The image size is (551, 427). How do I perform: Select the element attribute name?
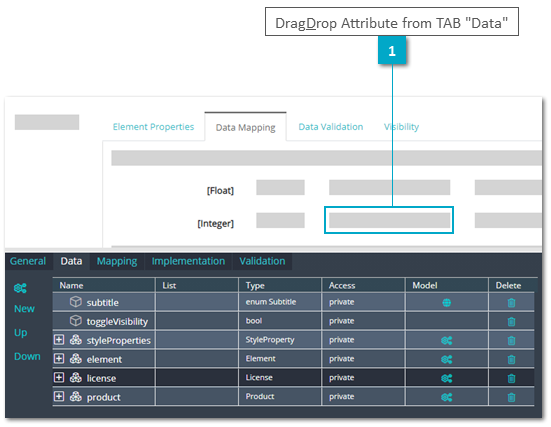tap(104, 360)
